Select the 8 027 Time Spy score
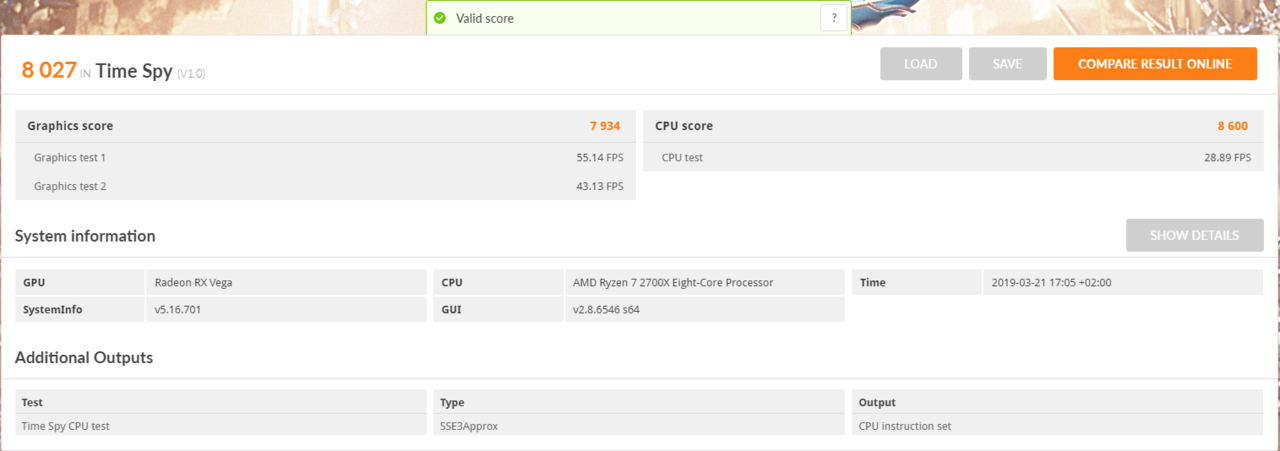The image size is (1280, 451). 49,69
